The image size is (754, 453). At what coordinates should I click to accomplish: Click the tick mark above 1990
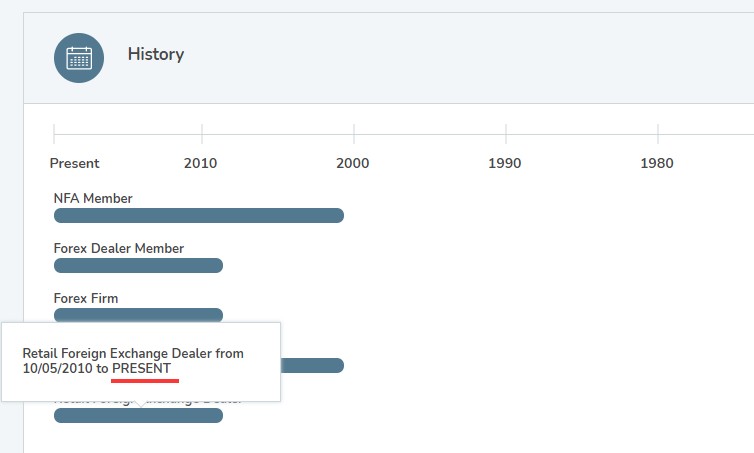click(x=506, y=133)
